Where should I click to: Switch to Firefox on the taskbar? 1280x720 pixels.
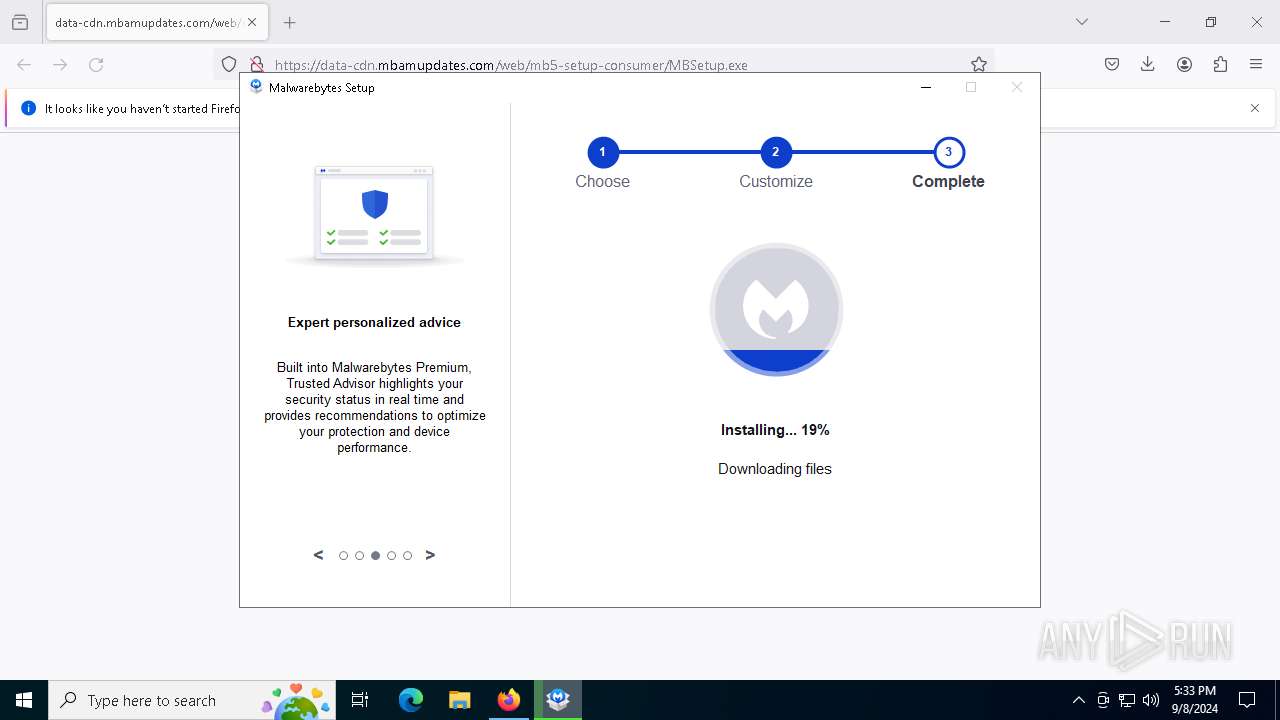(509, 700)
